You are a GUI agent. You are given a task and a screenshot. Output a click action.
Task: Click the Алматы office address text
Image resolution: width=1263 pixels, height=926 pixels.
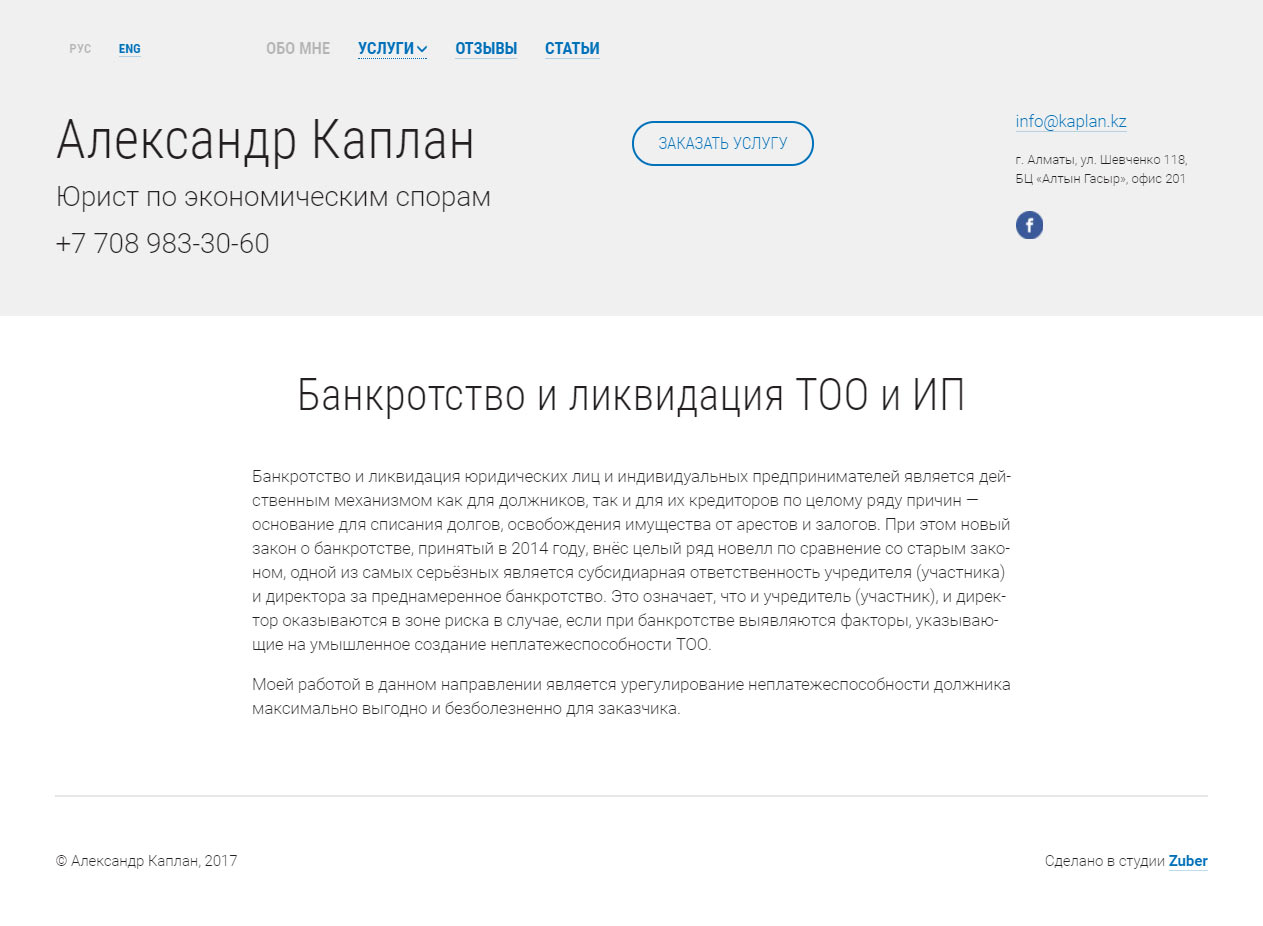click(1100, 169)
